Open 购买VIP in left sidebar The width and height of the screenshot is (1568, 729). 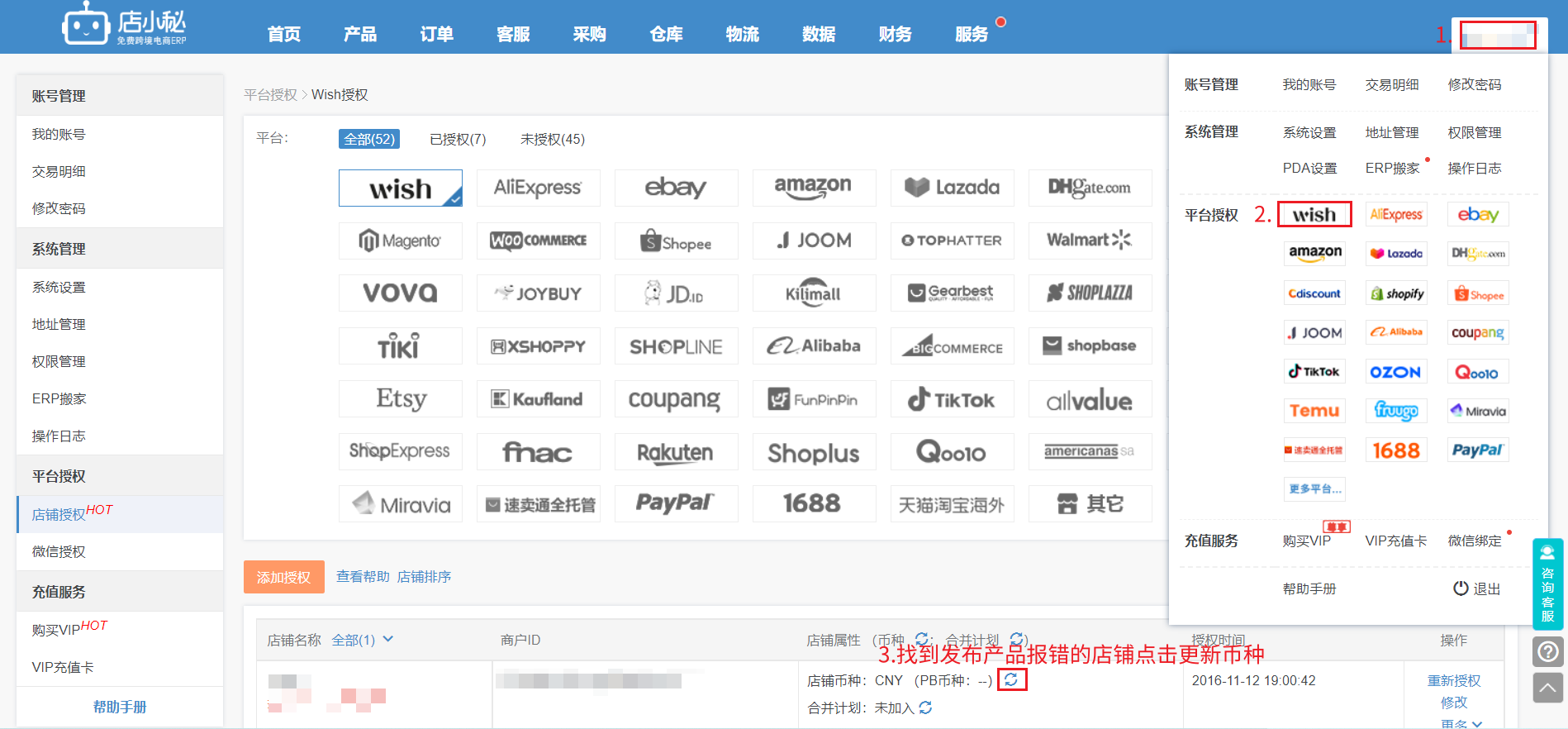[x=56, y=630]
